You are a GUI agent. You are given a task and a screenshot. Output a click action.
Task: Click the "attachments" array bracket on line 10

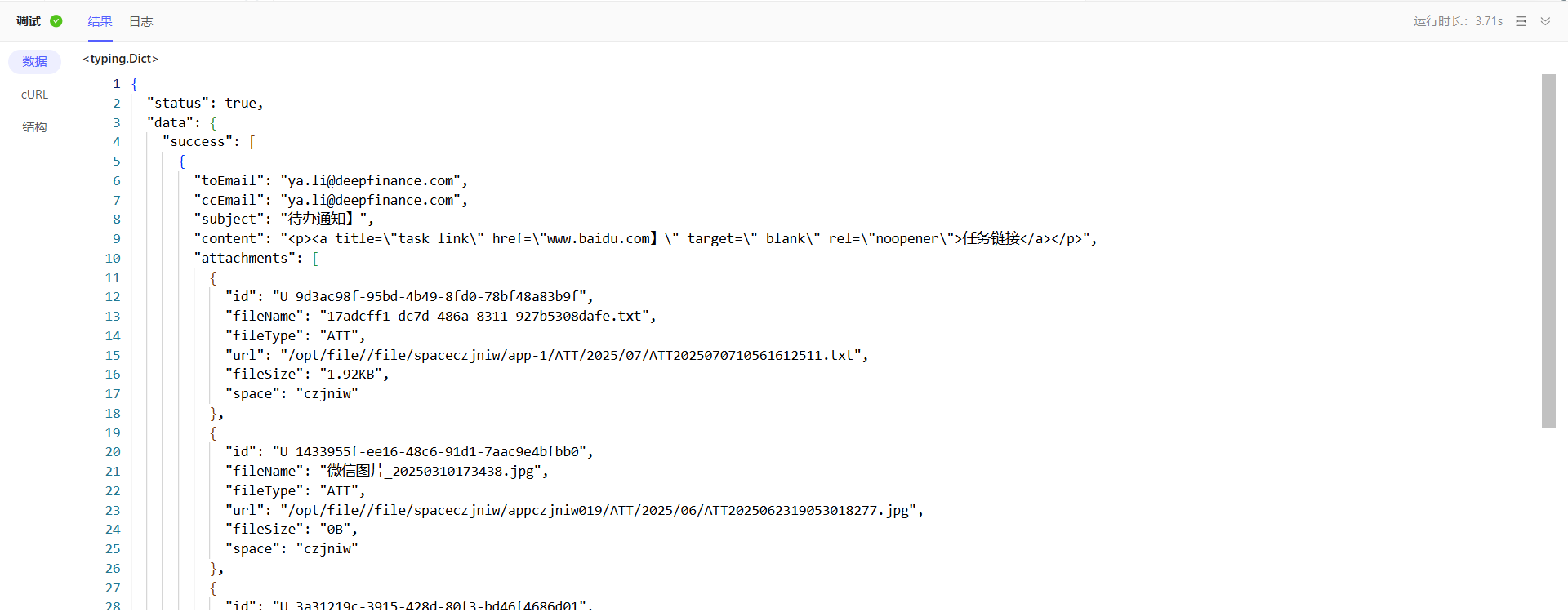(x=315, y=258)
